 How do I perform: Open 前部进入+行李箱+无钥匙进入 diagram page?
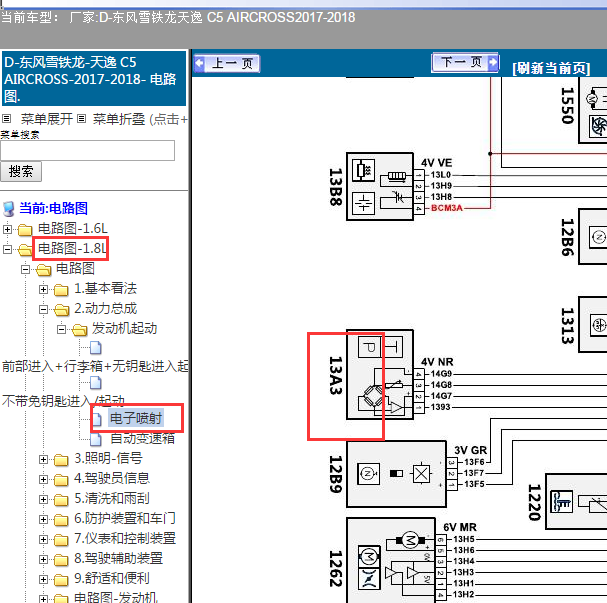coord(95,366)
